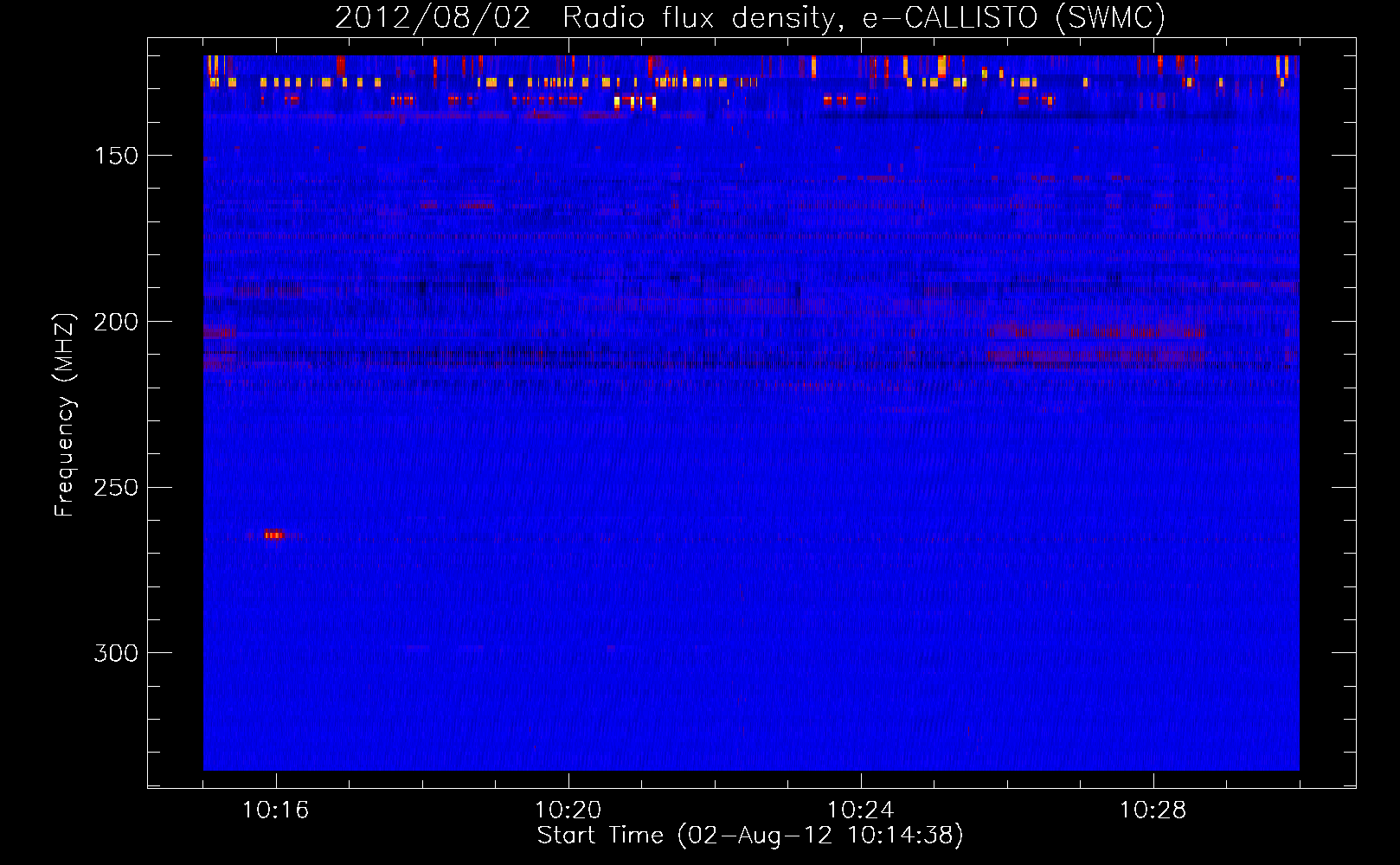Click the 10:16 time tick label

click(x=276, y=811)
